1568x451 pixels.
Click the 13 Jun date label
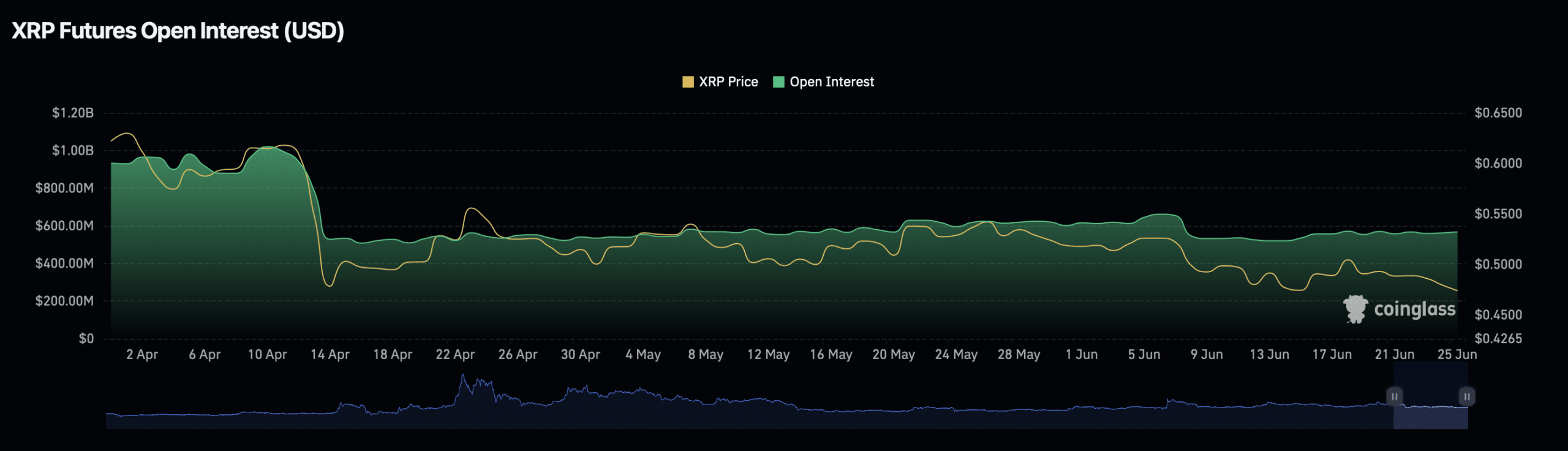coord(1269,354)
